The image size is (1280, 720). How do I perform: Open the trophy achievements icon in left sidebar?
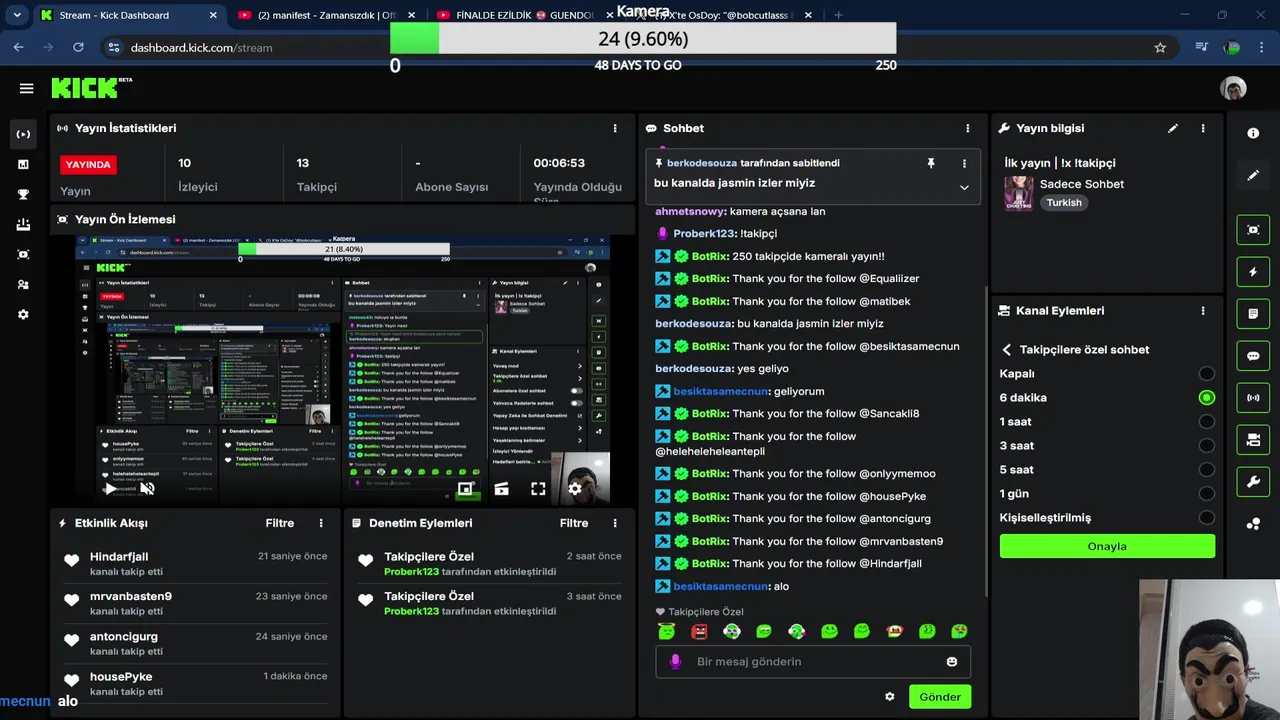tap(24, 194)
